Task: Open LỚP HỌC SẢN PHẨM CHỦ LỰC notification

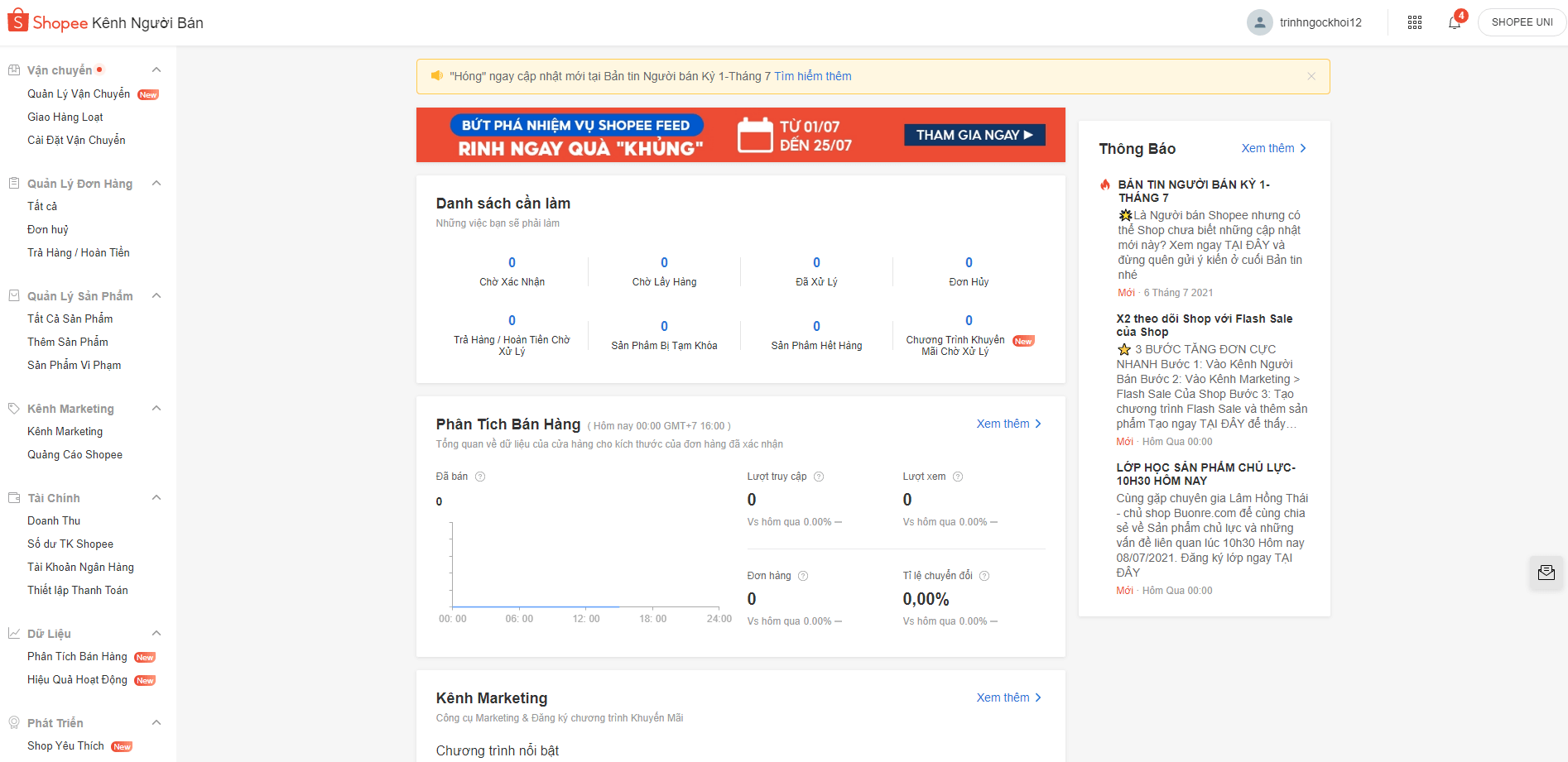Action: (x=1206, y=474)
